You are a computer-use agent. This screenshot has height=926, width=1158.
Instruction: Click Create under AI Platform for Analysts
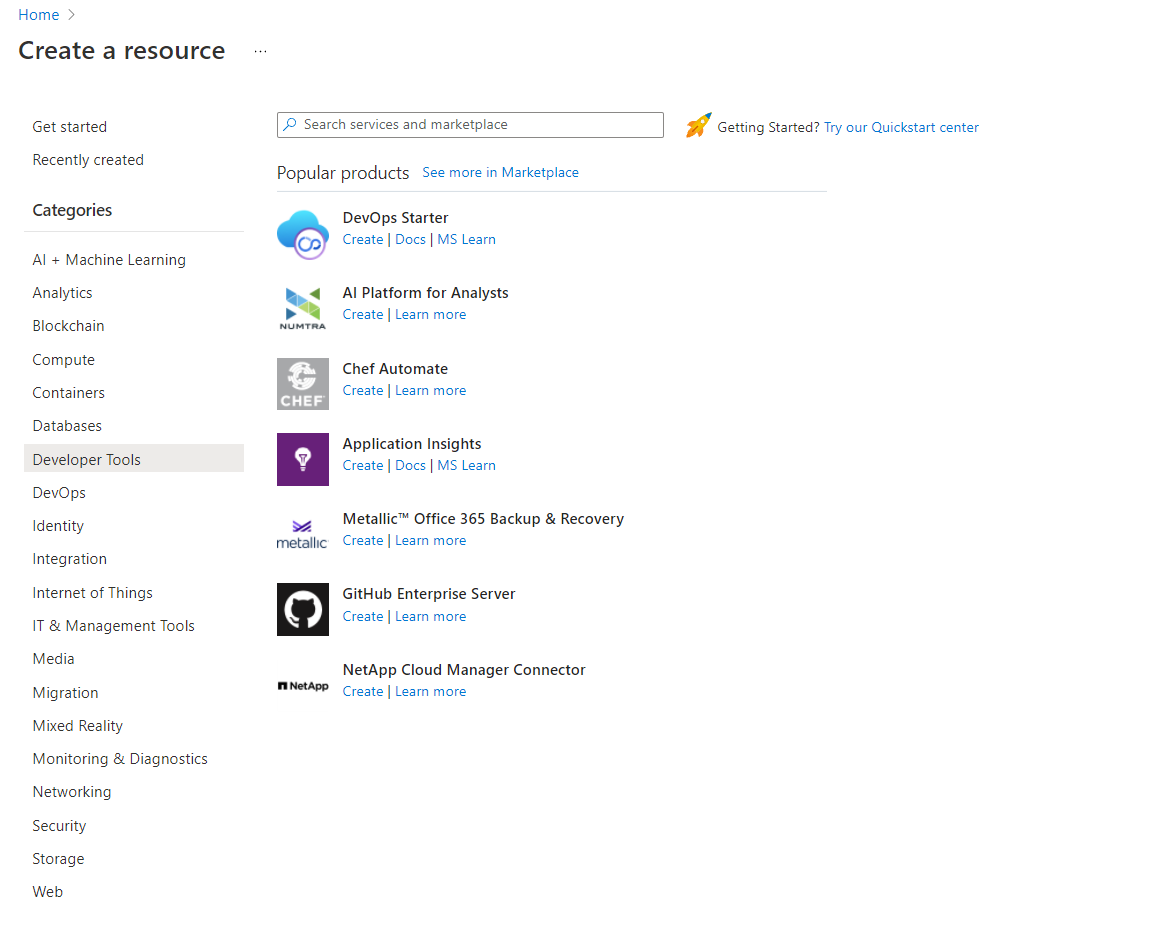(x=363, y=315)
